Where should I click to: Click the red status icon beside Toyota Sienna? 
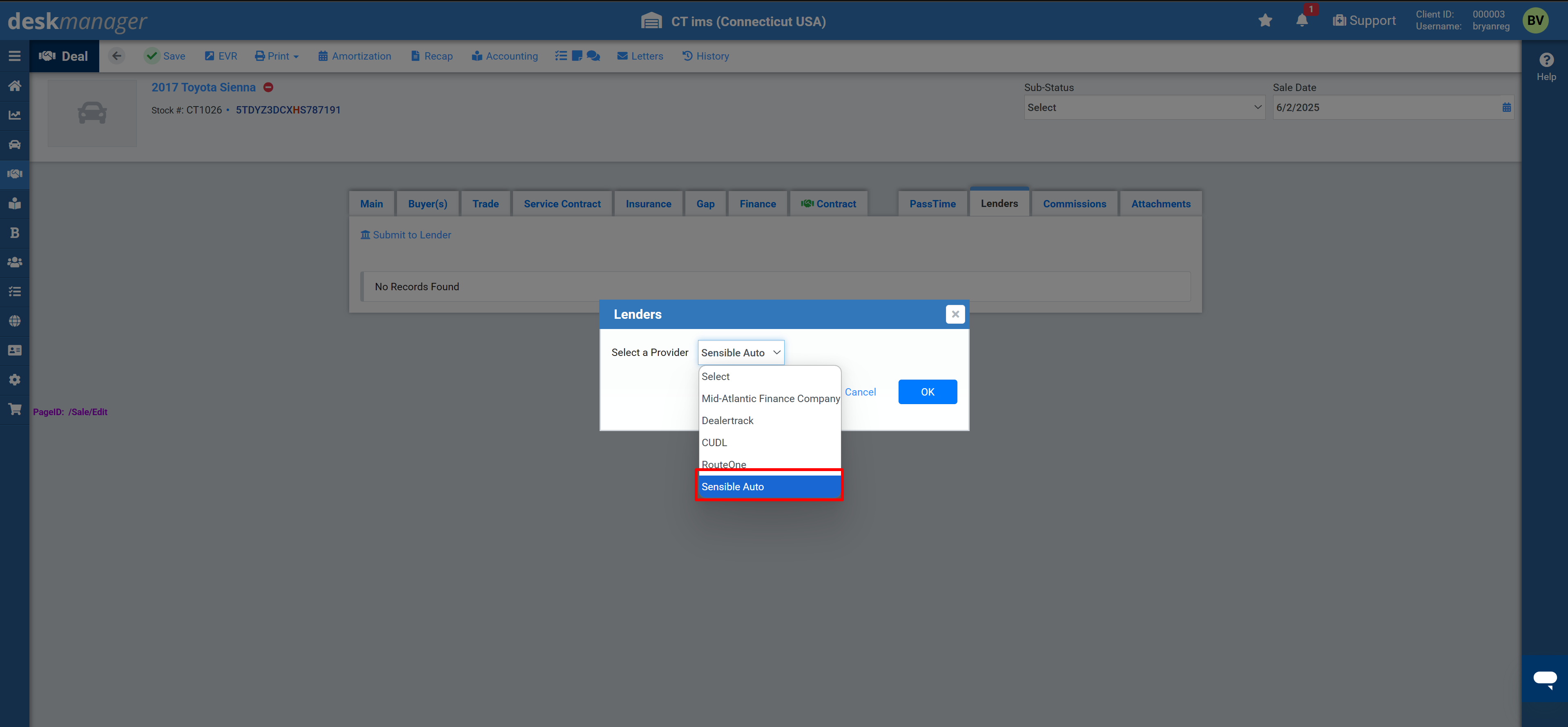coord(268,88)
